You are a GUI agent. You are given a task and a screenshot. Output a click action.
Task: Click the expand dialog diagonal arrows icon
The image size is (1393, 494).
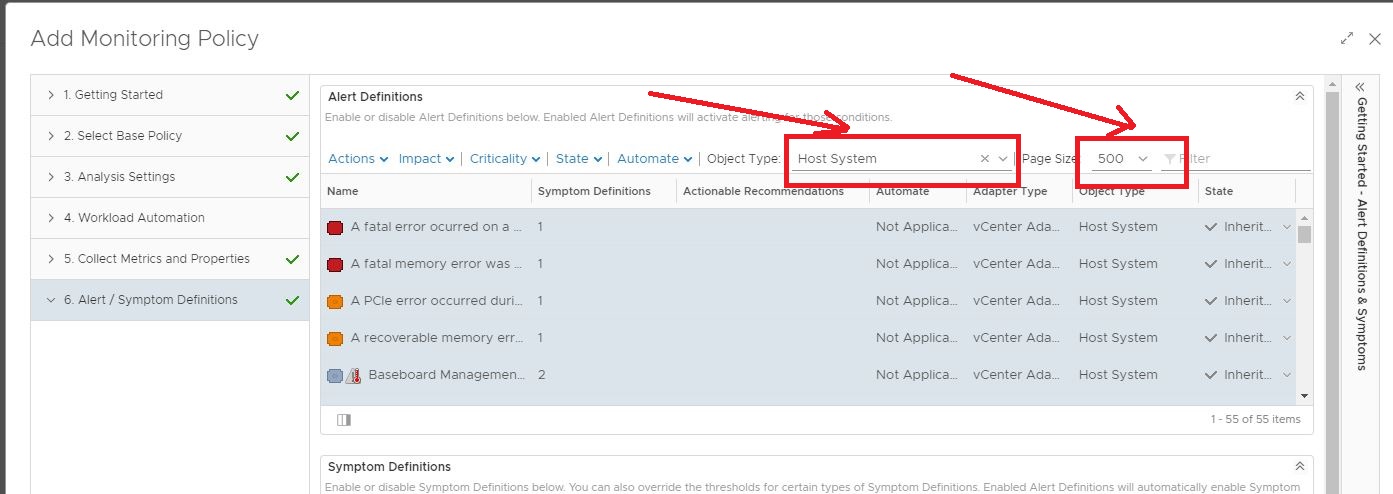[1347, 39]
